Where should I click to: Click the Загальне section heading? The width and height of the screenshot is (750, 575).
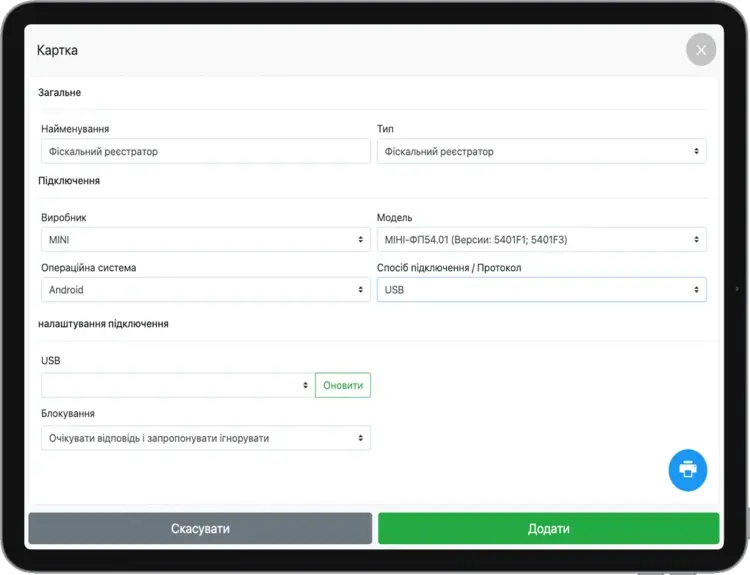(x=59, y=92)
